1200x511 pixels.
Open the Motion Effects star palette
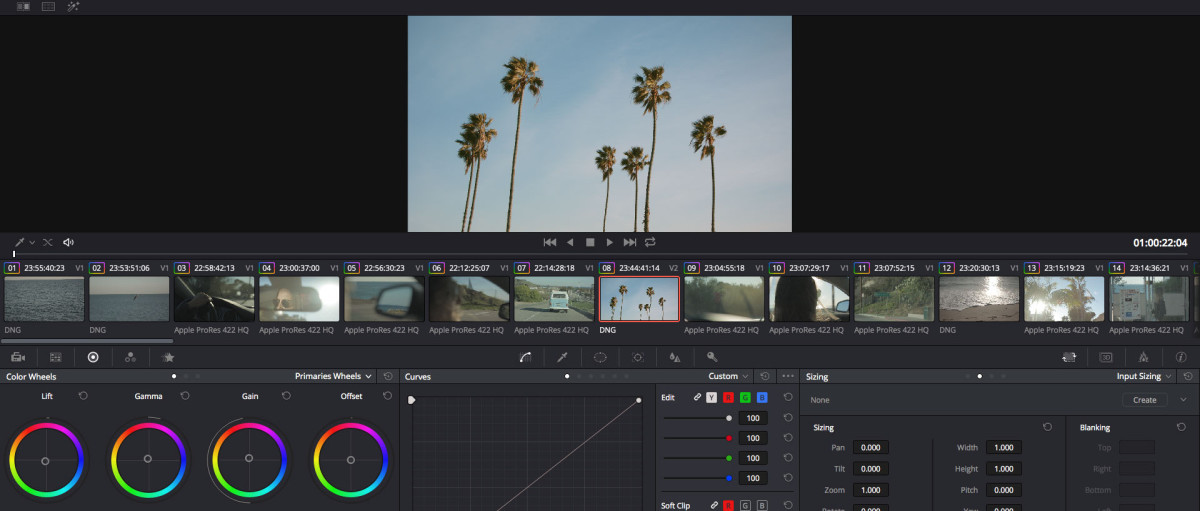pos(168,357)
